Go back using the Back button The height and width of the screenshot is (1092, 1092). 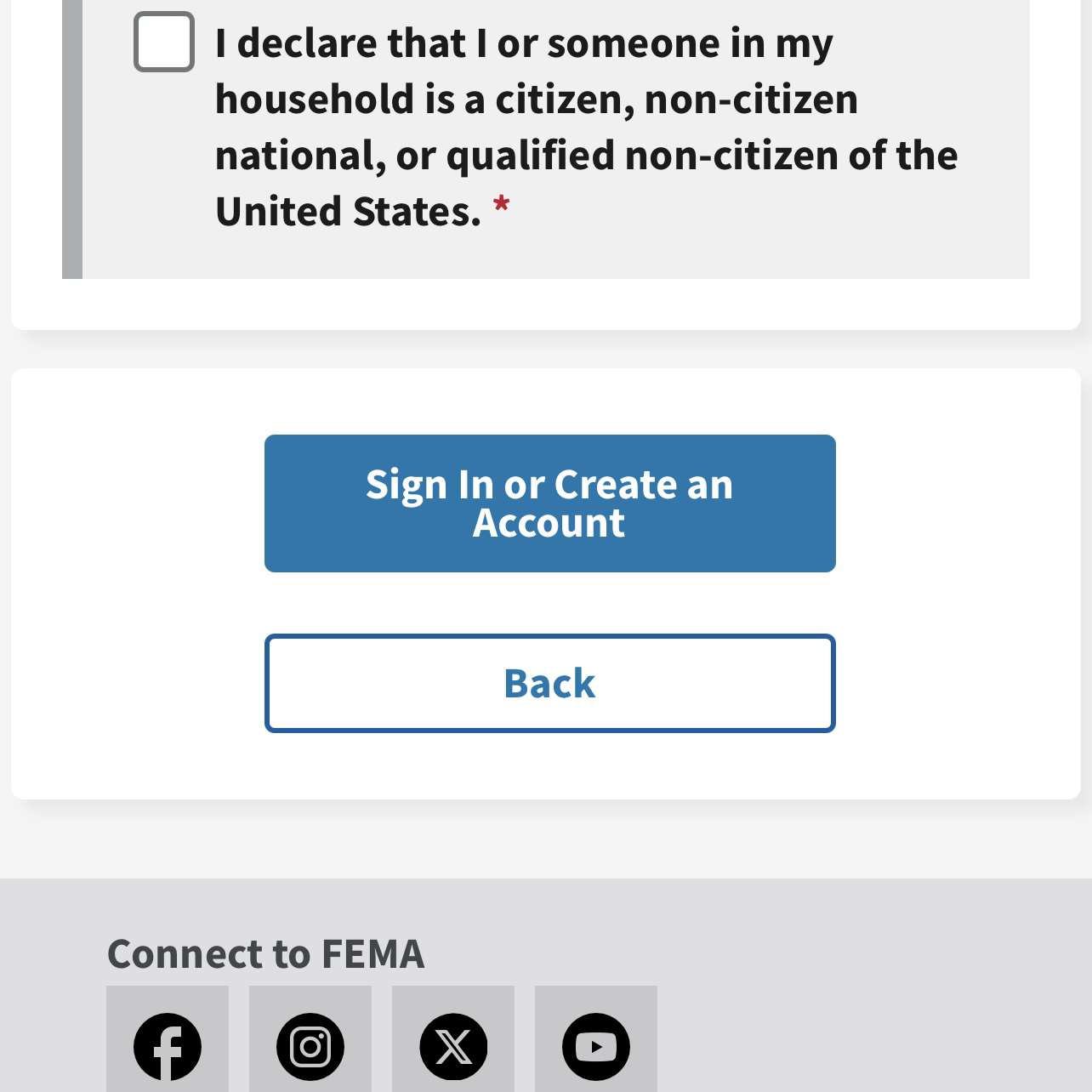pos(549,683)
